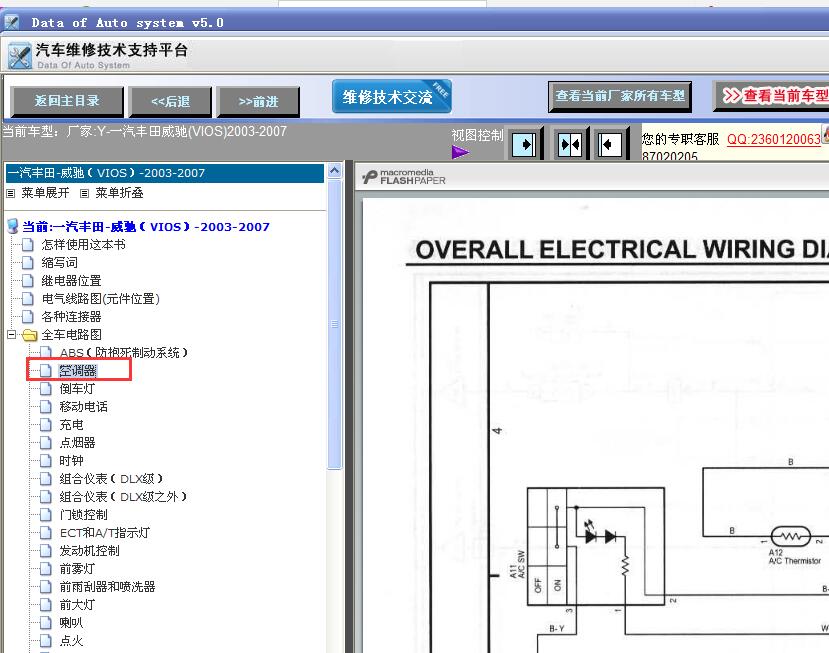Open the 喇叭 wiring diagram
Screen dimensions: 829x653
click(x=71, y=622)
